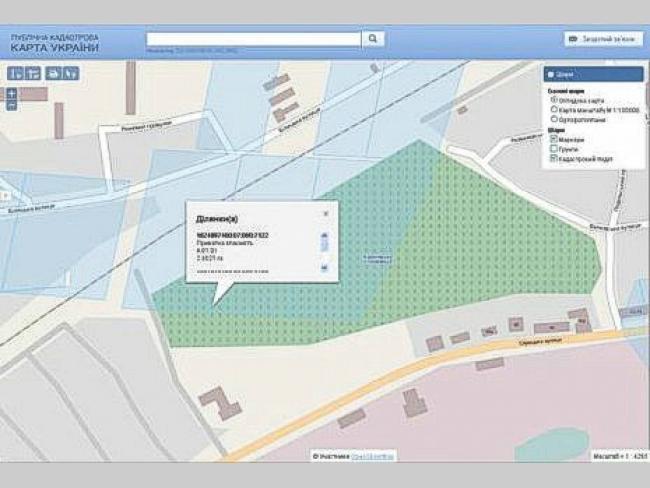Select the second map toolbar tool icon
This screenshot has height=488, width=650.
pyautogui.click(x=32, y=73)
